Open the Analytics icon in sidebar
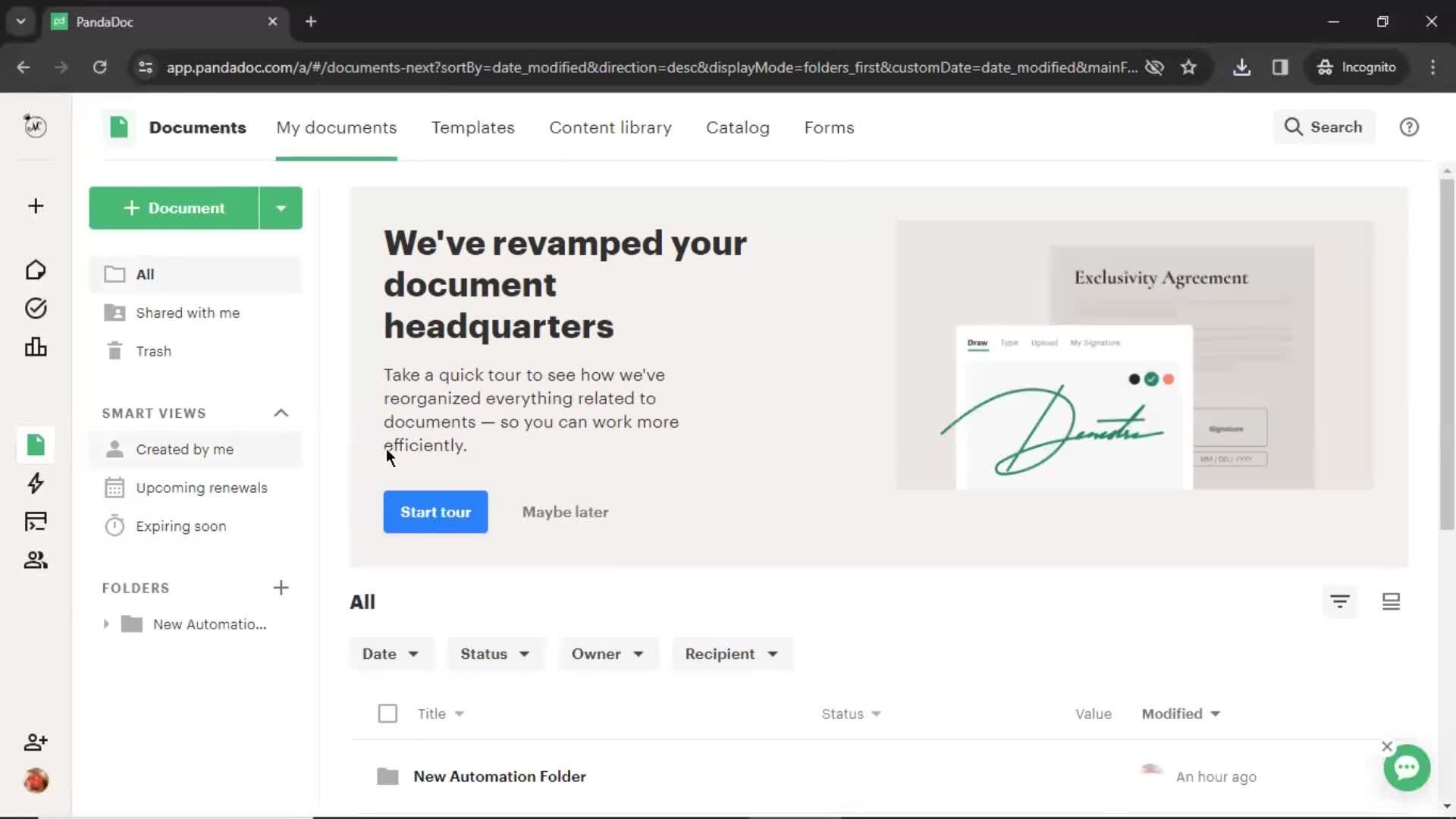 pos(36,347)
